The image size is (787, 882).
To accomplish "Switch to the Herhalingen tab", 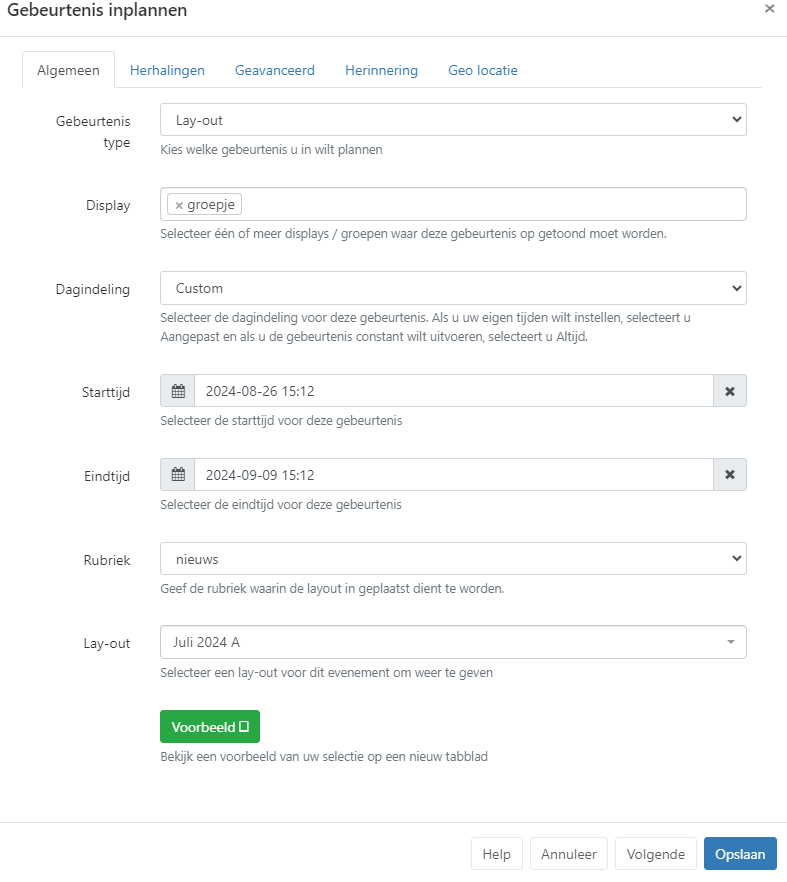I will point(167,70).
